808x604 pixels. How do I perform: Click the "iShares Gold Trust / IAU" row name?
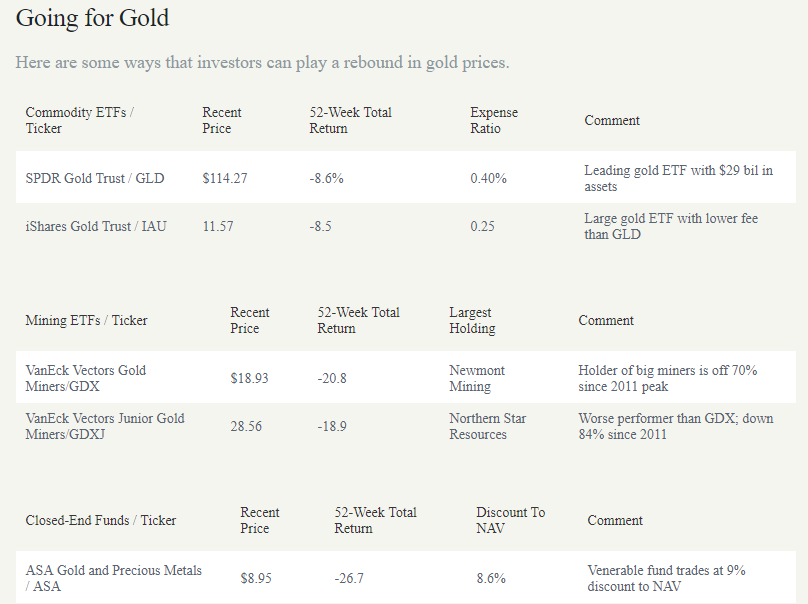click(x=96, y=226)
